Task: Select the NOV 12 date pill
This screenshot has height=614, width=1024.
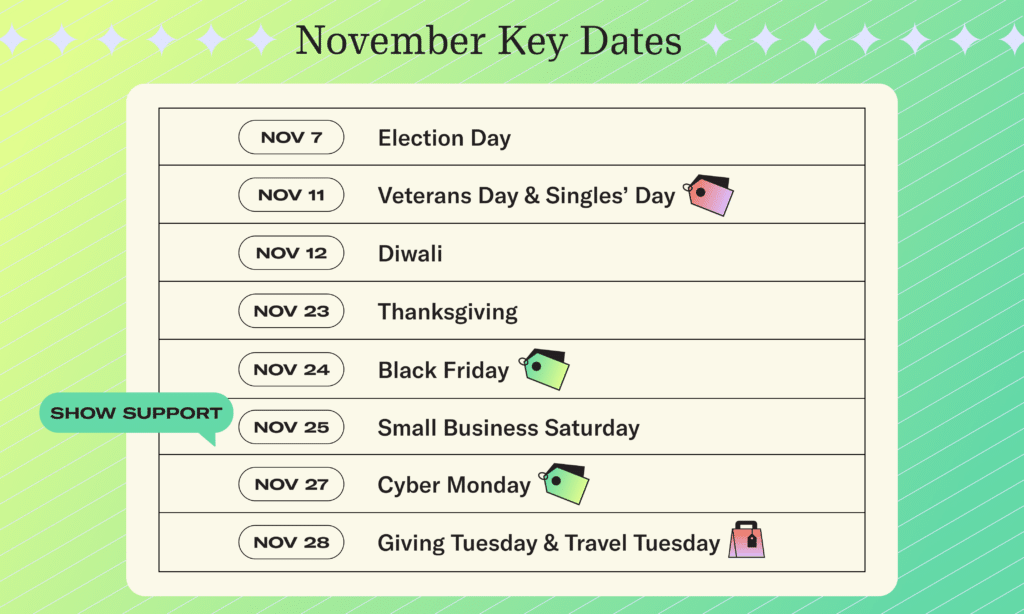Action: pyautogui.click(x=291, y=253)
